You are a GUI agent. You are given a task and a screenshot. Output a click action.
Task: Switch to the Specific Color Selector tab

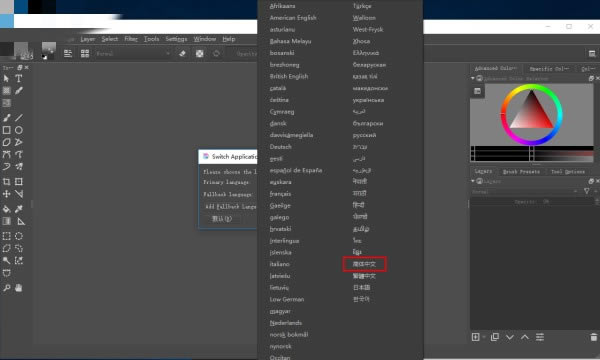[549, 68]
